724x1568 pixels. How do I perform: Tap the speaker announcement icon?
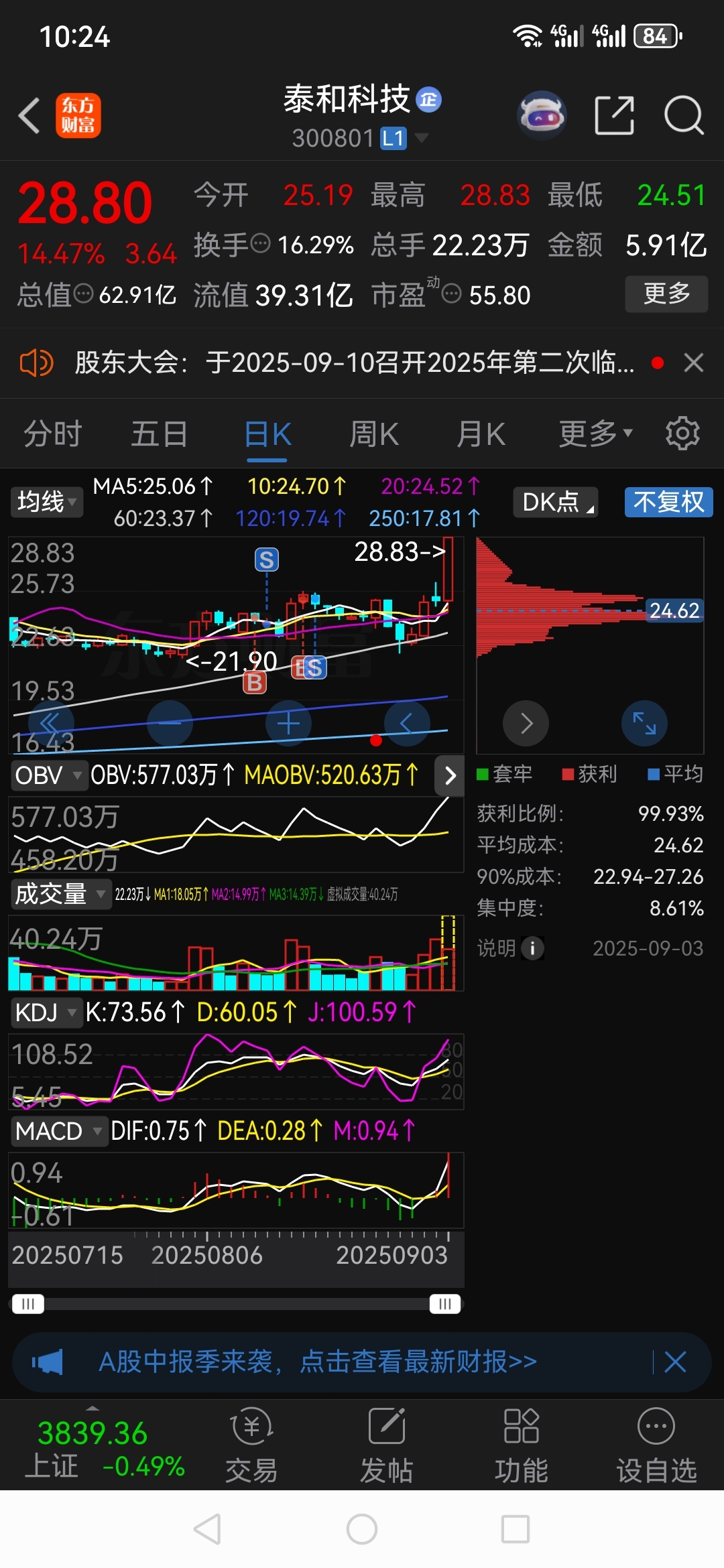[36, 363]
